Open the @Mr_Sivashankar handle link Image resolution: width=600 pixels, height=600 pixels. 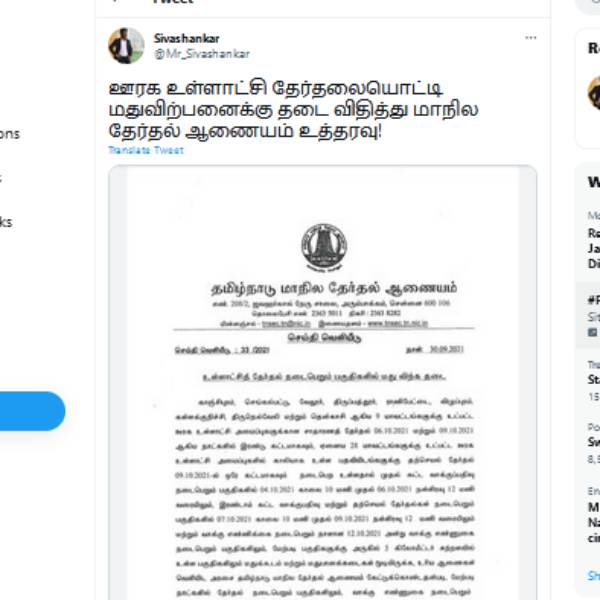pos(202,54)
